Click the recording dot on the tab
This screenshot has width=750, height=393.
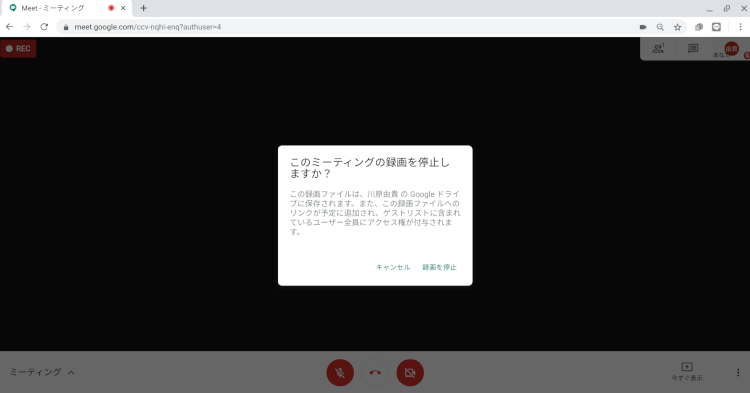coord(111,8)
